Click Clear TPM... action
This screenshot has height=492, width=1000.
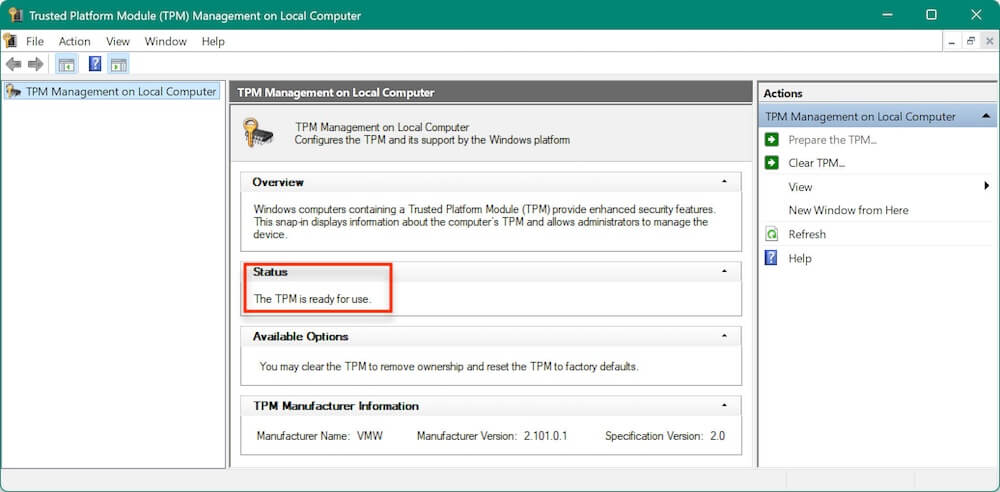click(x=816, y=163)
